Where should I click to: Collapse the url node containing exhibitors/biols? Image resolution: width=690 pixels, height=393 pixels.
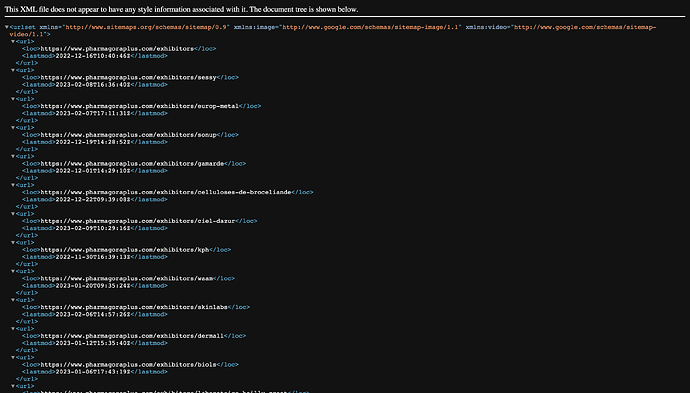point(13,357)
